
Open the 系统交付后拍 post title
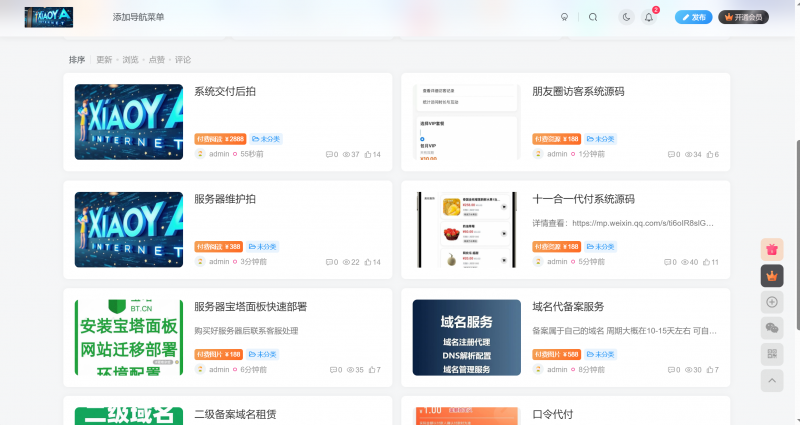225,91
